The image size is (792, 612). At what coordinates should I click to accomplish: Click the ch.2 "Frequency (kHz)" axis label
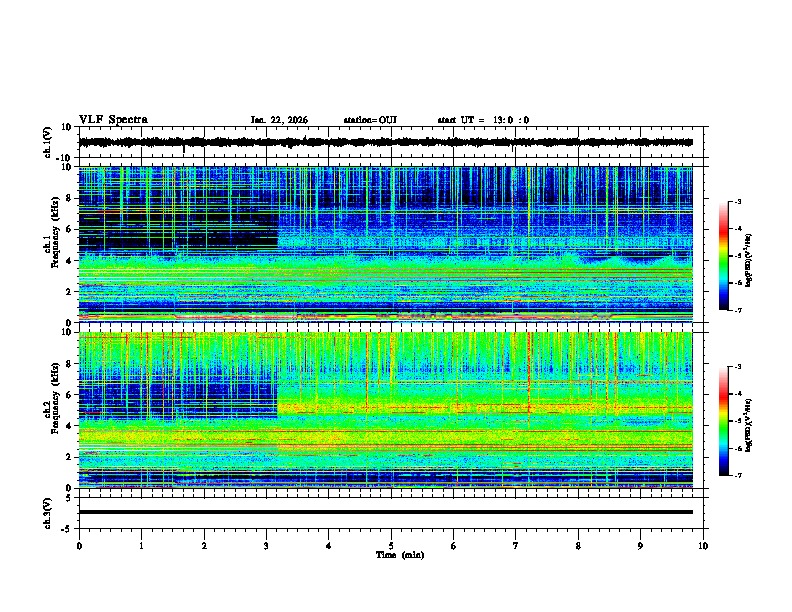pyautogui.click(x=55, y=398)
